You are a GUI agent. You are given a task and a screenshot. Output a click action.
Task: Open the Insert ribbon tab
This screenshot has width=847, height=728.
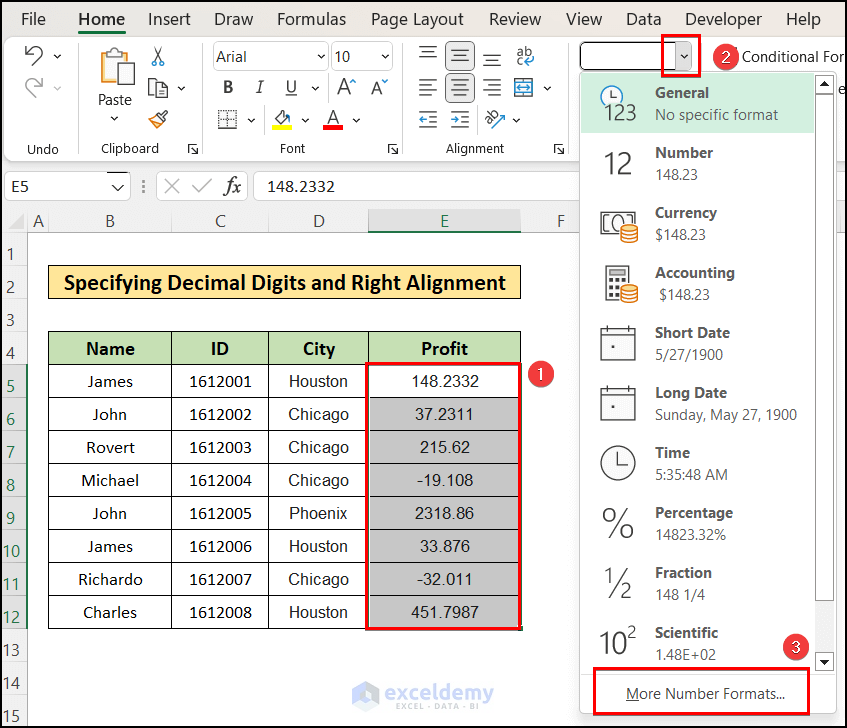(x=169, y=19)
